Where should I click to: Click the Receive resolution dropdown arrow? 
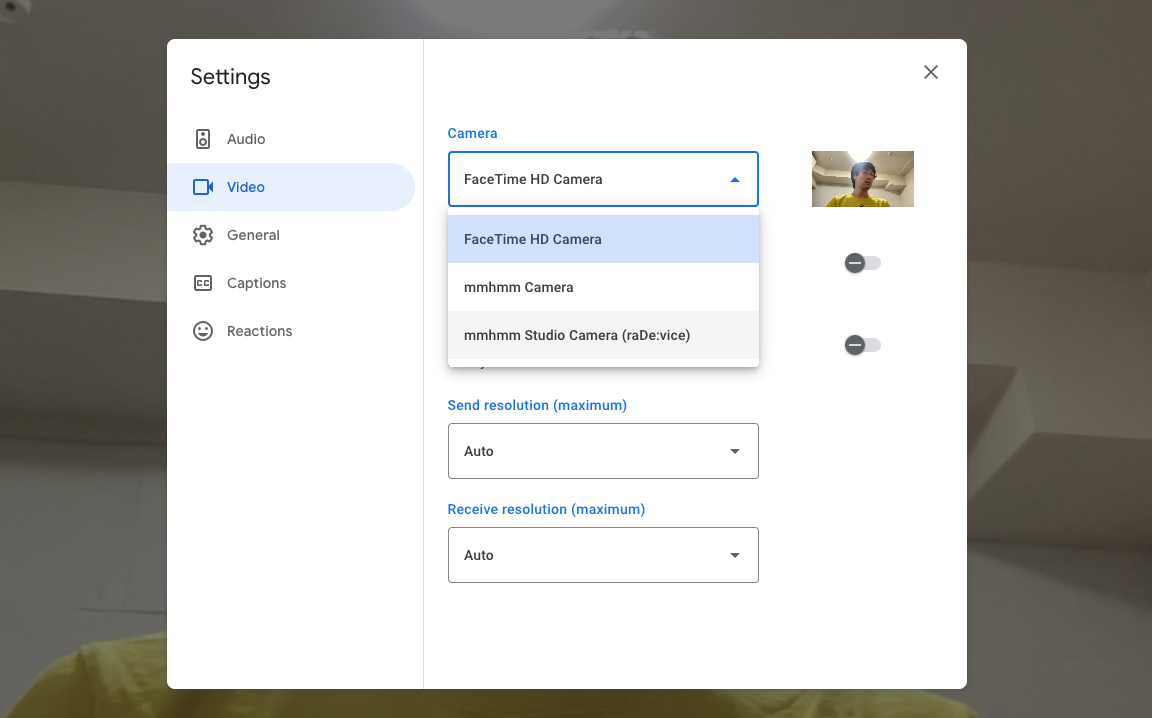click(735, 555)
